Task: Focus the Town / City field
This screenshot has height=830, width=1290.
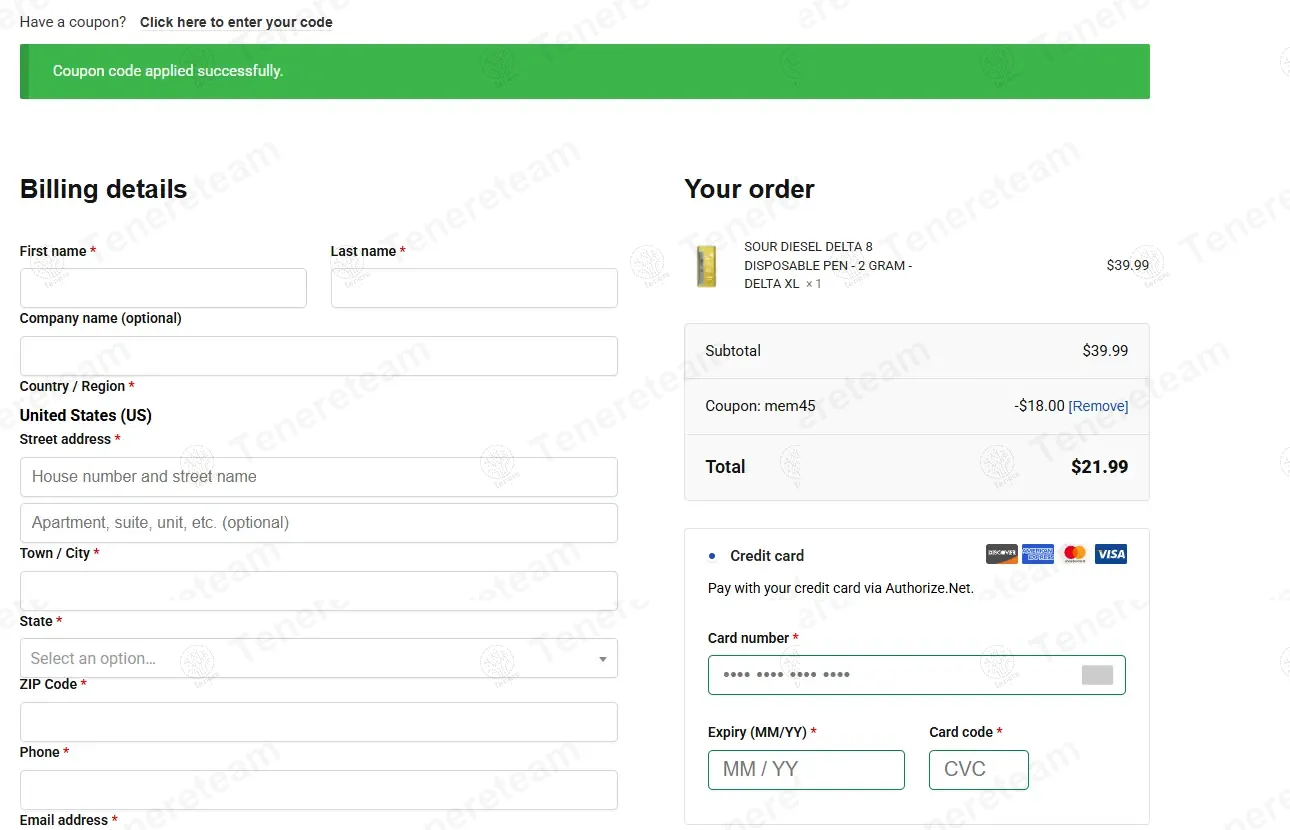Action: point(318,591)
